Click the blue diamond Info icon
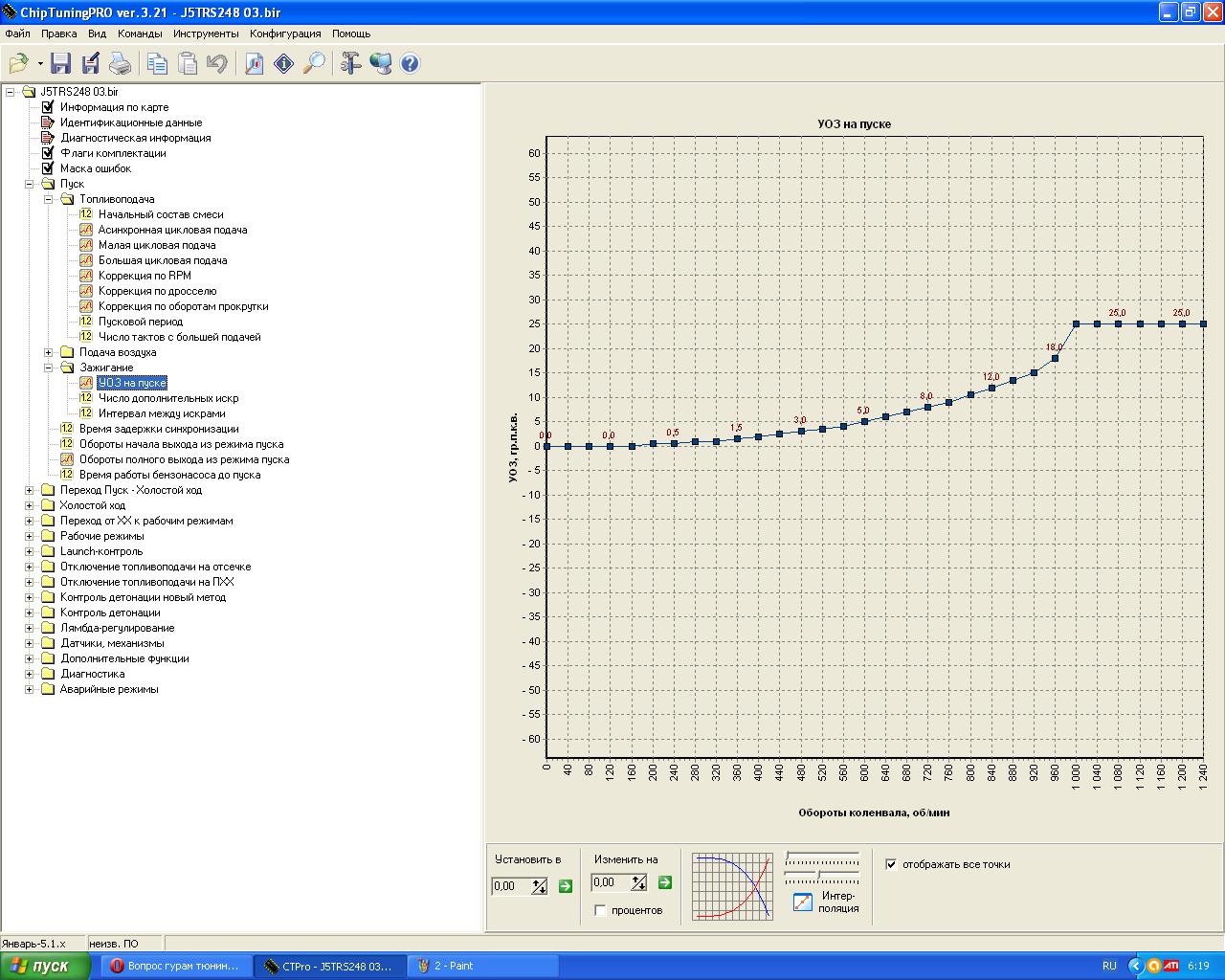The width and height of the screenshot is (1225, 980). coord(284,64)
